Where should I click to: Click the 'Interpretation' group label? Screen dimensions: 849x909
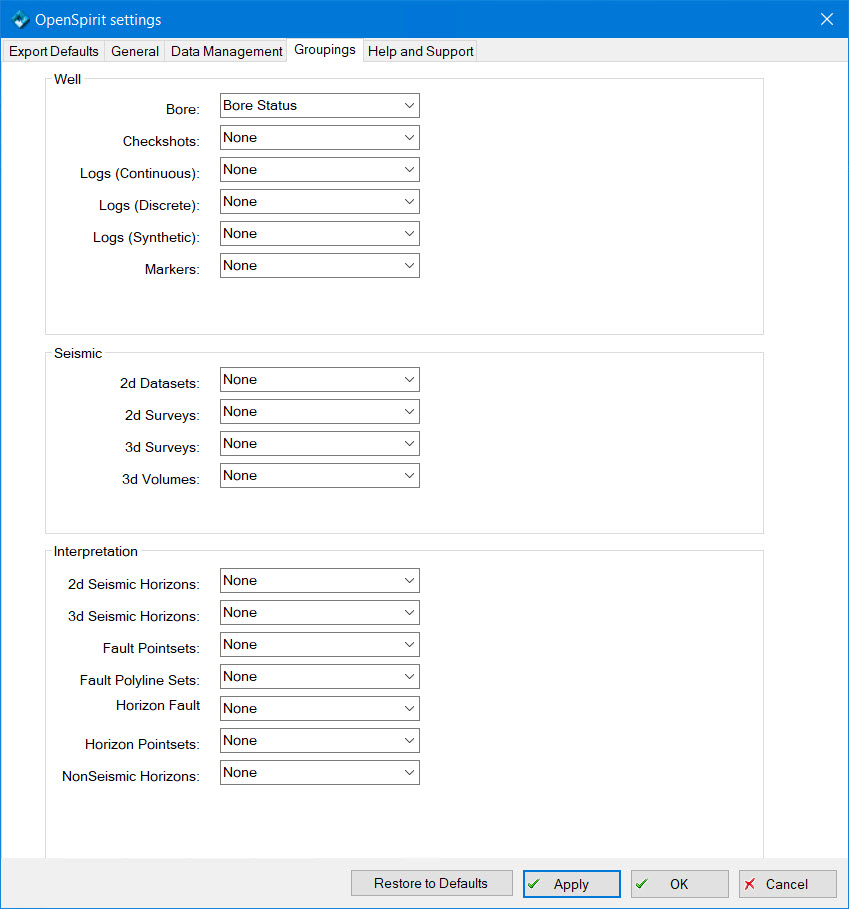coord(96,551)
